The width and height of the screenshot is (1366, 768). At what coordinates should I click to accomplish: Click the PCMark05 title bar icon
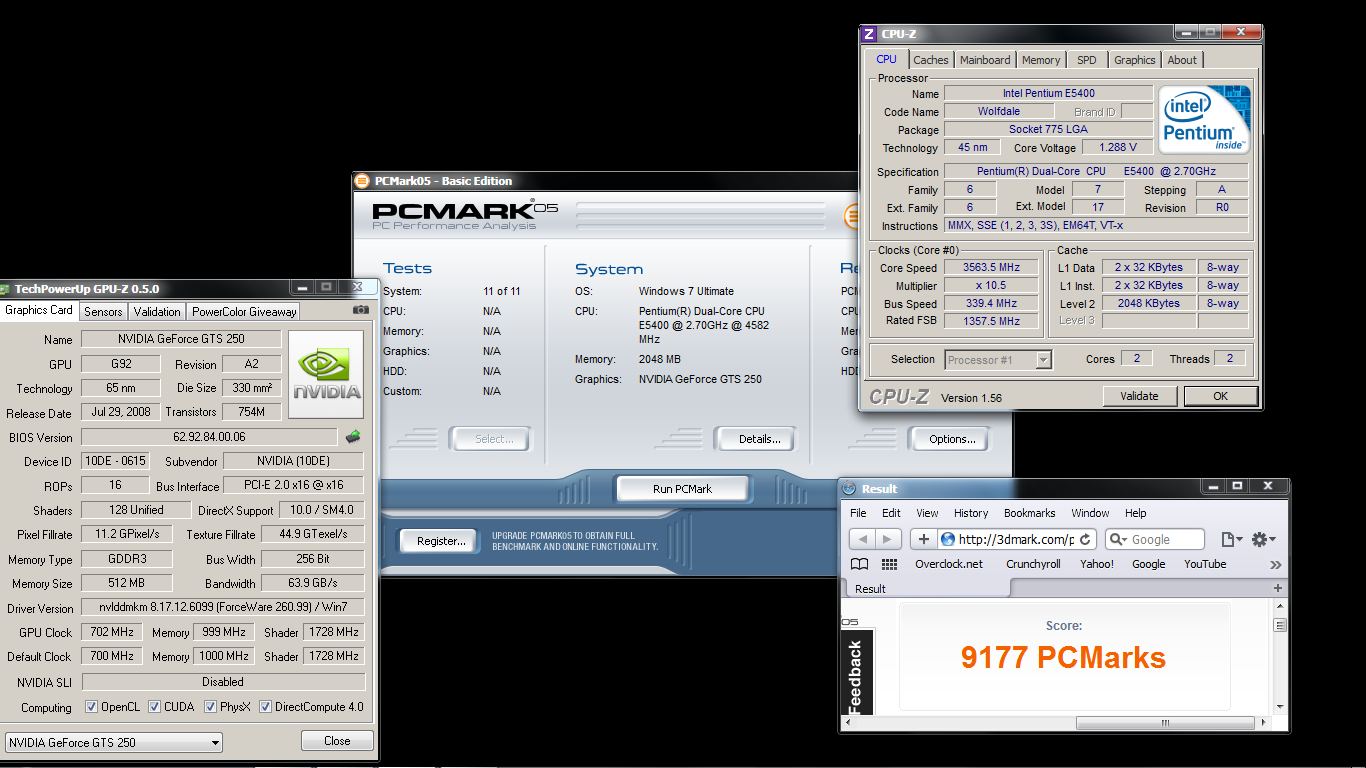click(x=362, y=181)
